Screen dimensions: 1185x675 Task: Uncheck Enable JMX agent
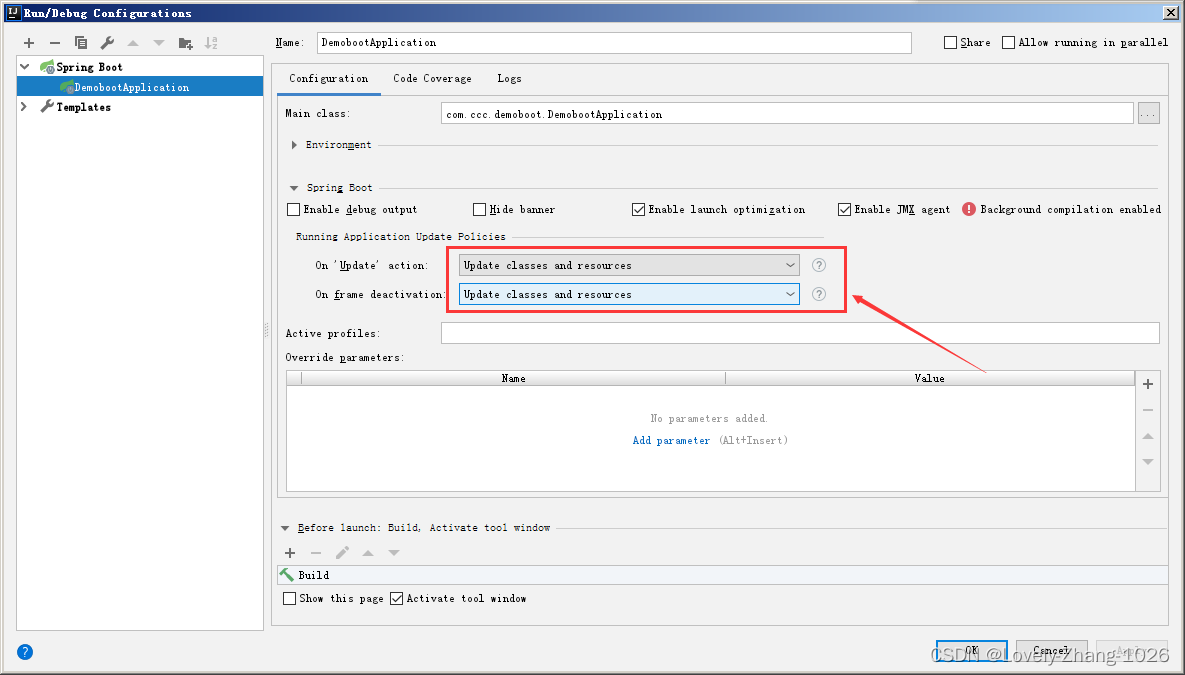[x=844, y=209]
